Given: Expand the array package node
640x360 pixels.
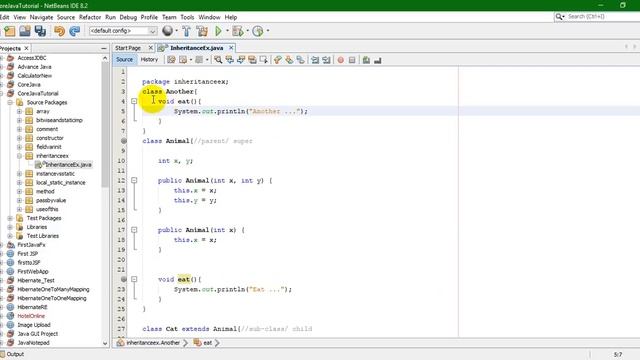Looking at the screenshot, I should (x=19, y=111).
